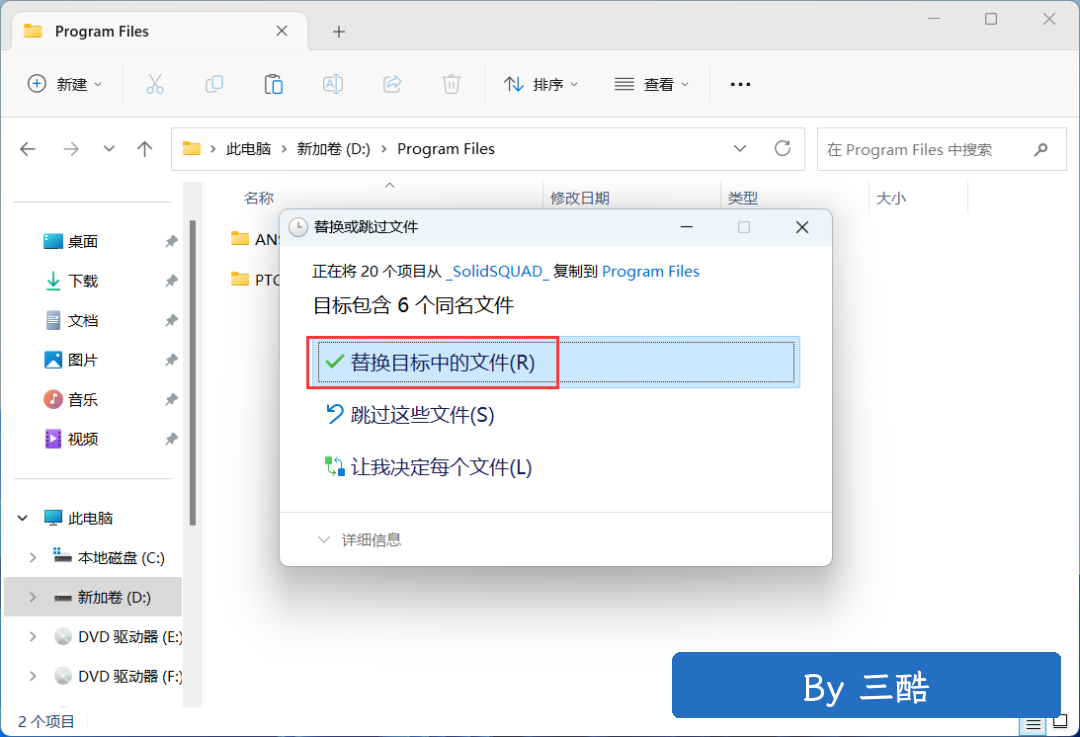The height and width of the screenshot is (737, 1080).
Task: Click the search magnifier icon
Action: click(1041, 149)
